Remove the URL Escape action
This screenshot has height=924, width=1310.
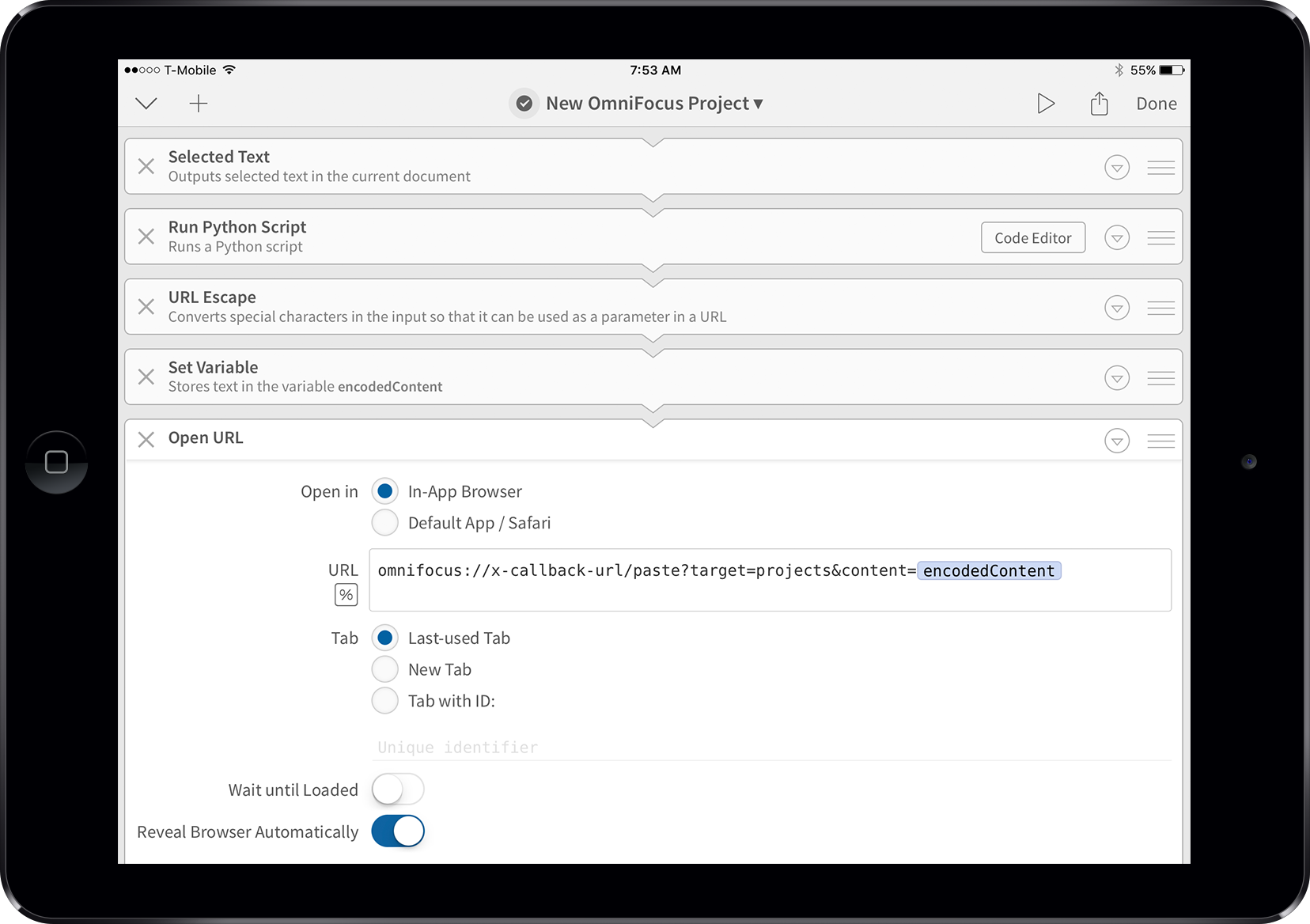(146, 306)
